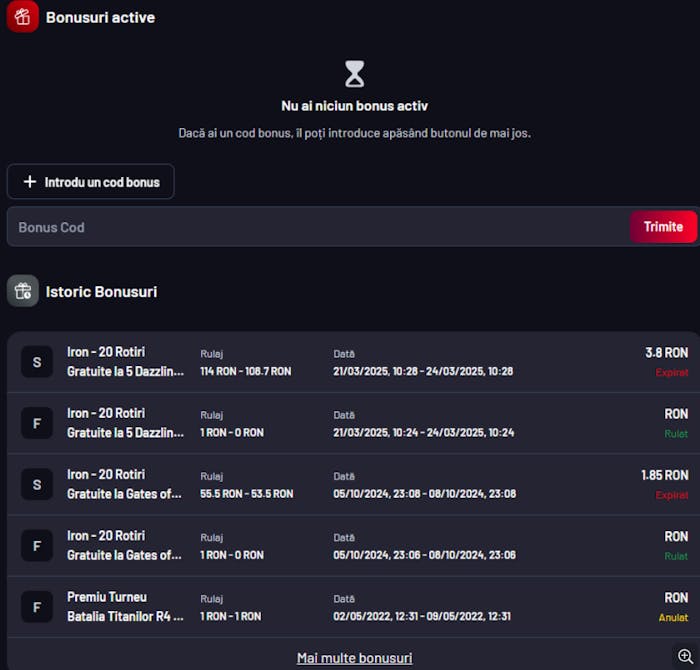Click the magnifier zoom icon at bottom right

685,656
